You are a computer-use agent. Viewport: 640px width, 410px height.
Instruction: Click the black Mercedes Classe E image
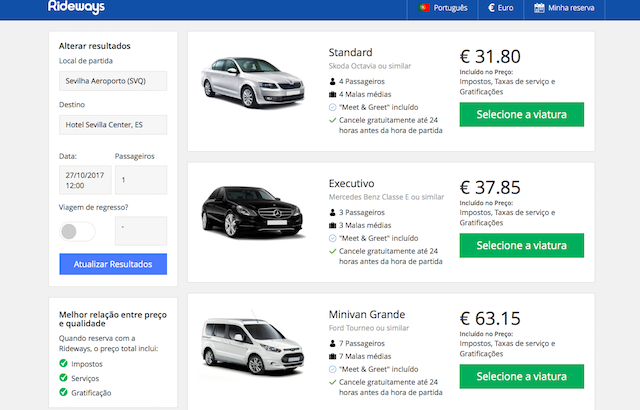pyautogui.click(x=252, y=211)
